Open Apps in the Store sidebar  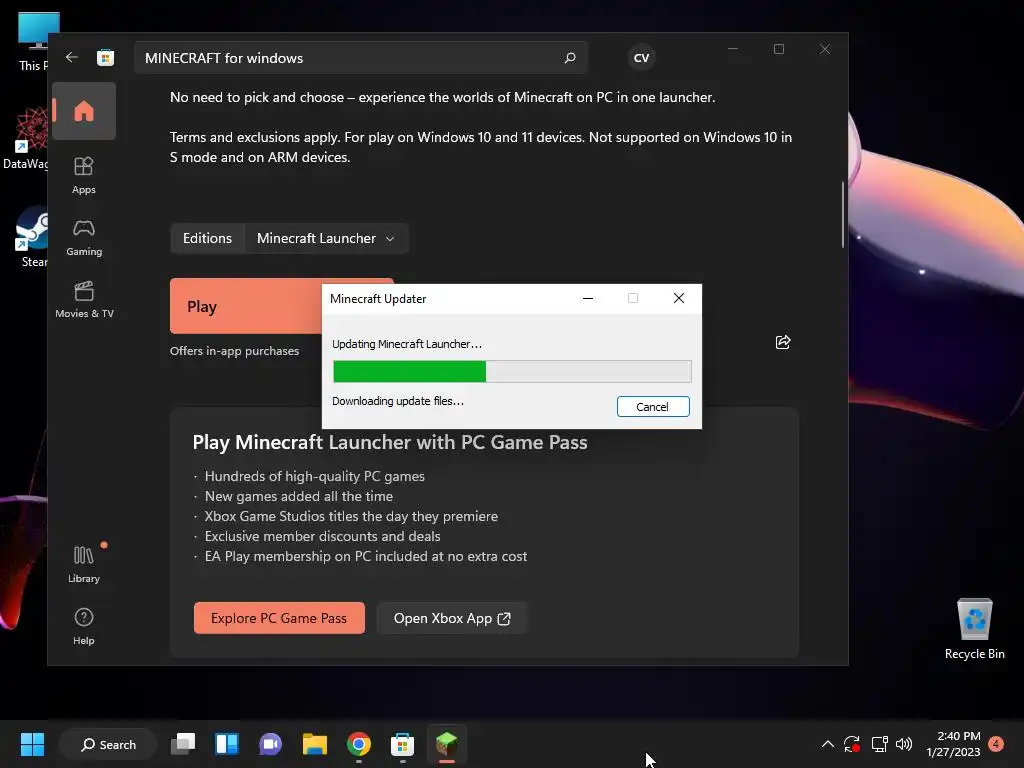tap(84, 175)
